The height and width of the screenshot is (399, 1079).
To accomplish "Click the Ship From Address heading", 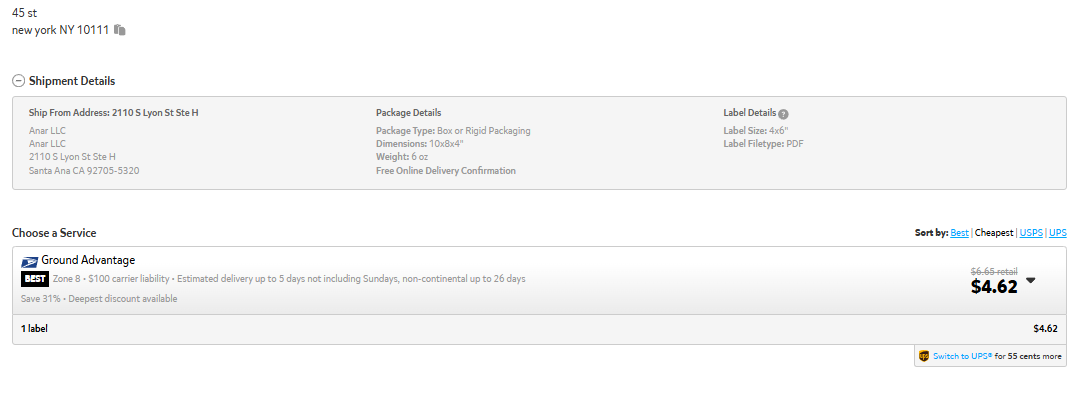I will [114, 113].
